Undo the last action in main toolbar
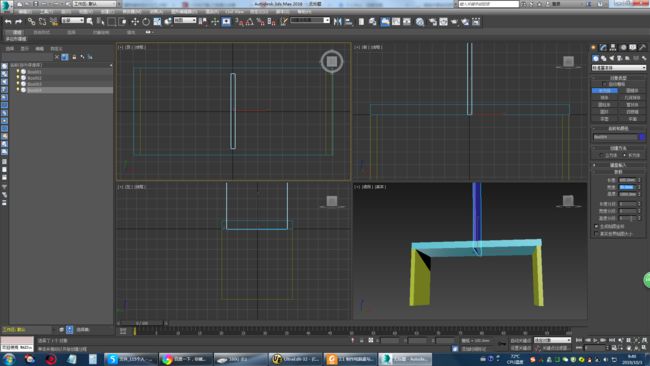Screen dimensions: 650x366 click(8, 22)
